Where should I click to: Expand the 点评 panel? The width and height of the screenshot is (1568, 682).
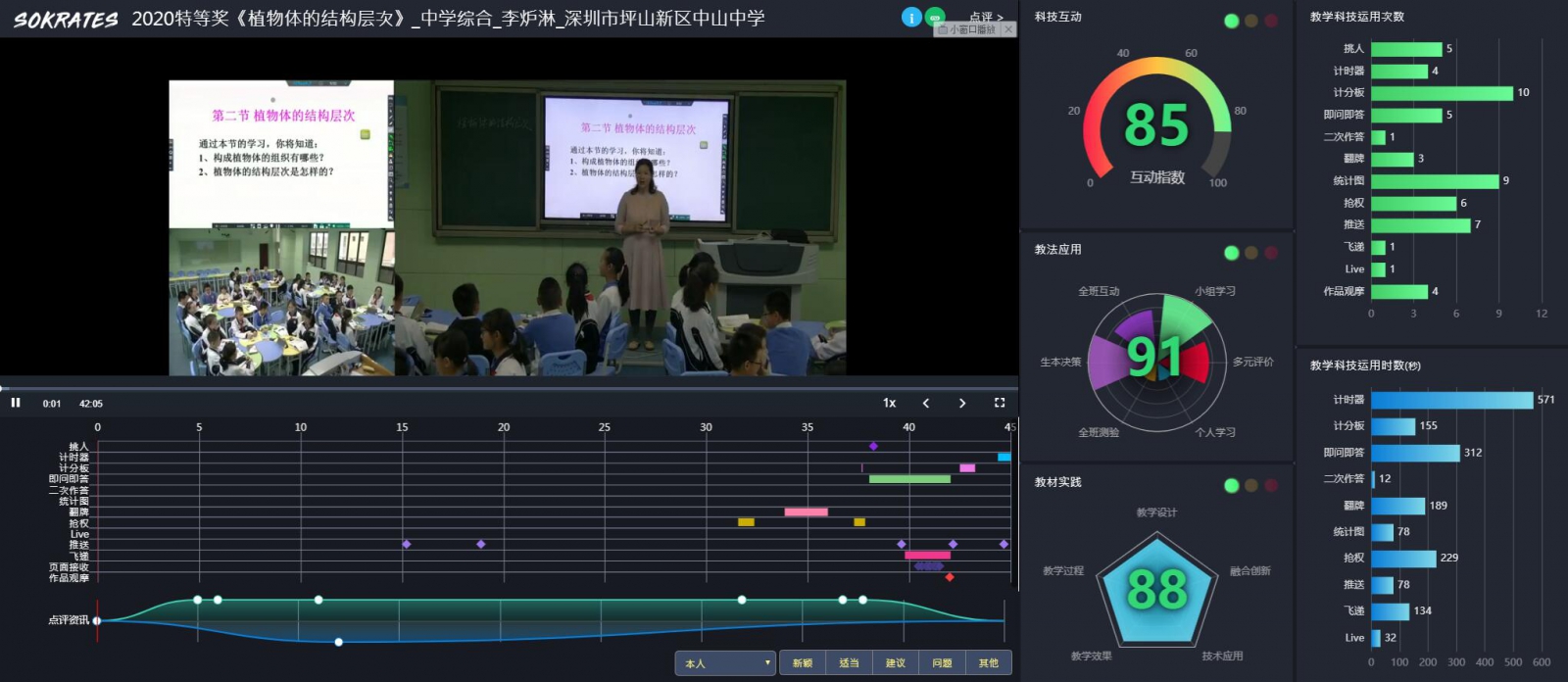click(986, 18)
